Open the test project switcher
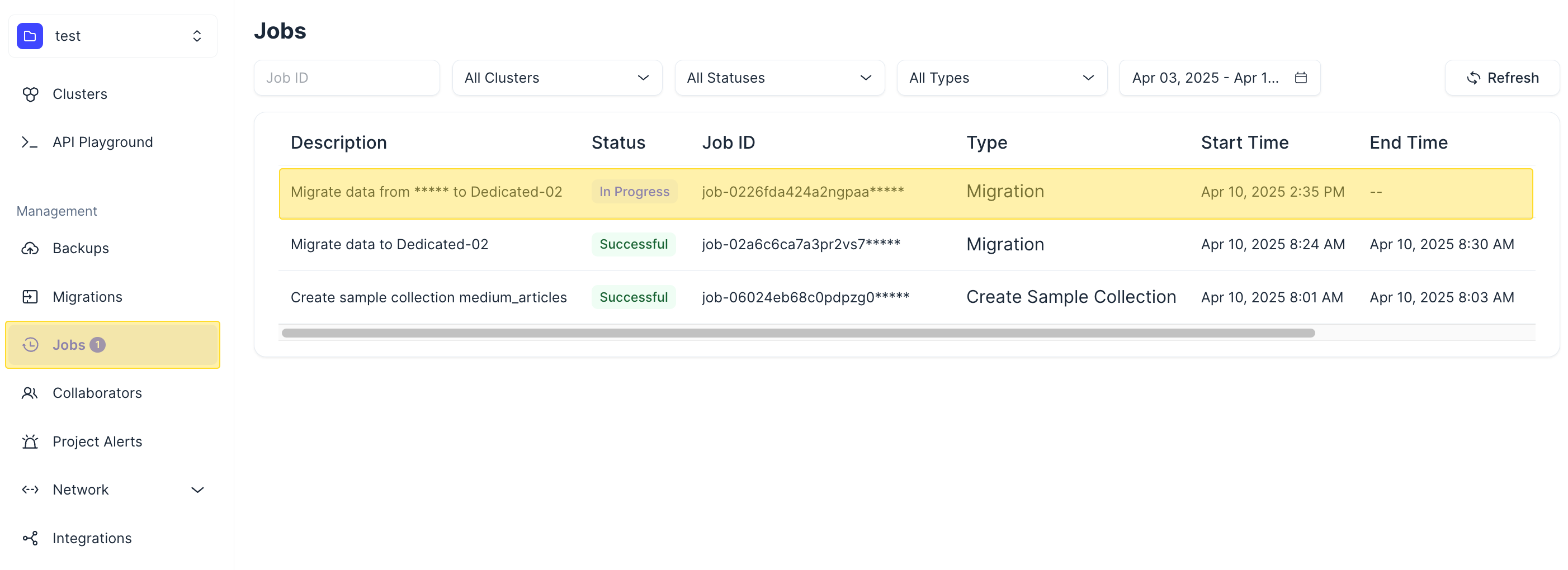Viewport: 1568px width, 570px height. point(112,36)
